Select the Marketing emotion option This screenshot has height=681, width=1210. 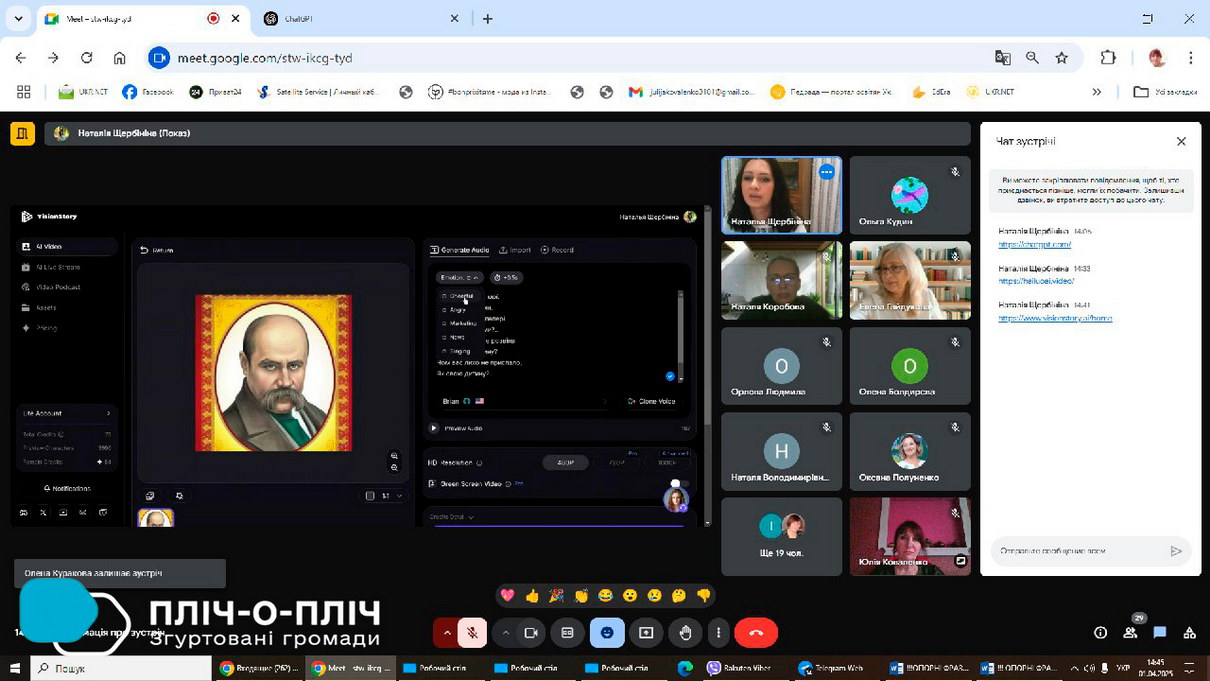tap(460, 323)
